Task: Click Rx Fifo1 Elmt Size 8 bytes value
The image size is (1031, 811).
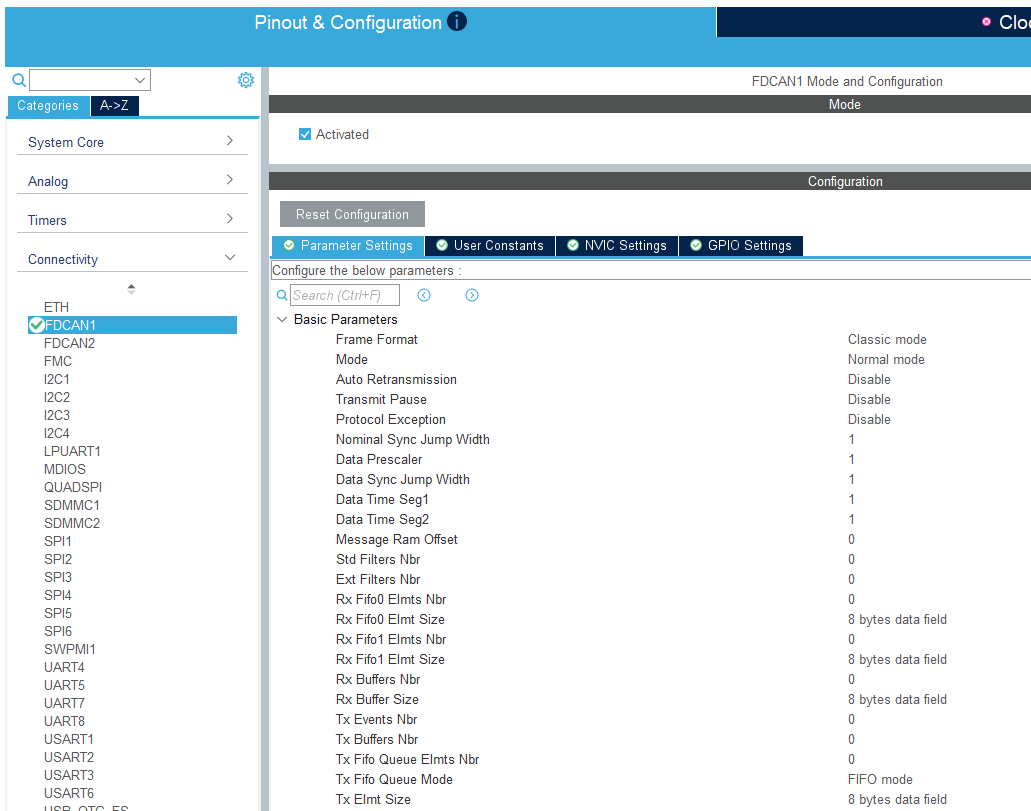Action: [x=897, y=660]
